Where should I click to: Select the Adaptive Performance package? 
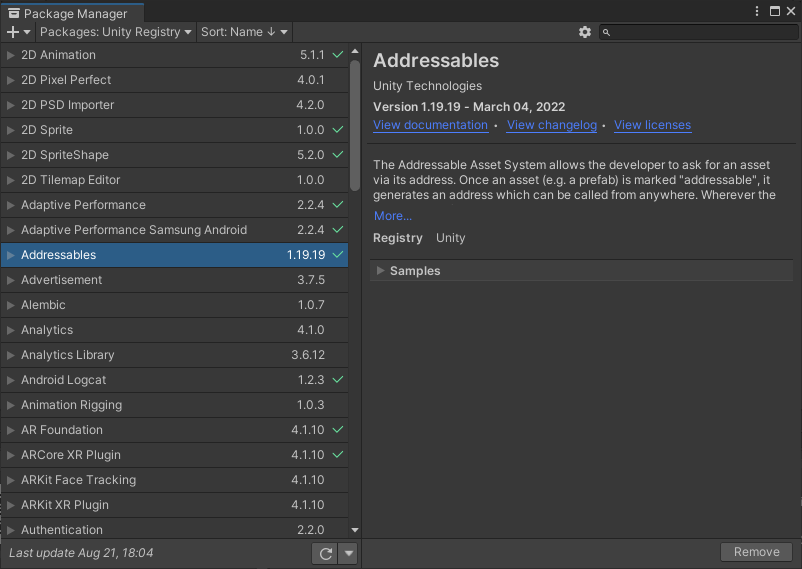pyautogui.click(x=174, y=205)
